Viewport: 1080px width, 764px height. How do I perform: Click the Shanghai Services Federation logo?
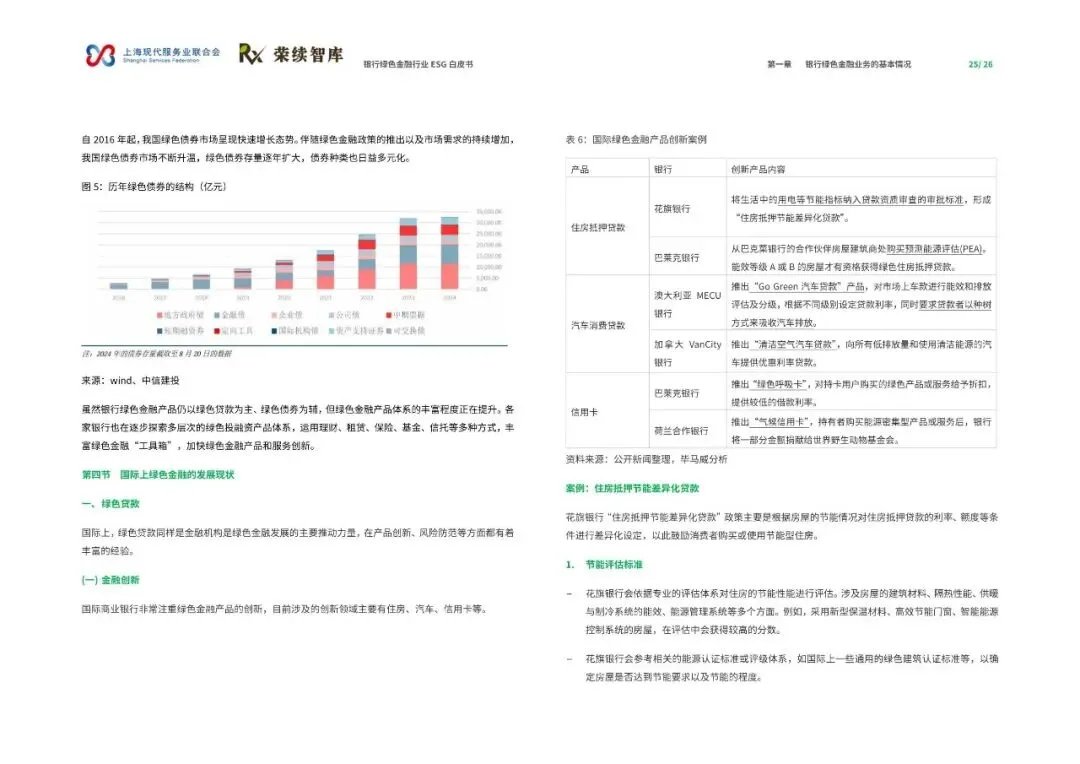[x=152, y=55]
